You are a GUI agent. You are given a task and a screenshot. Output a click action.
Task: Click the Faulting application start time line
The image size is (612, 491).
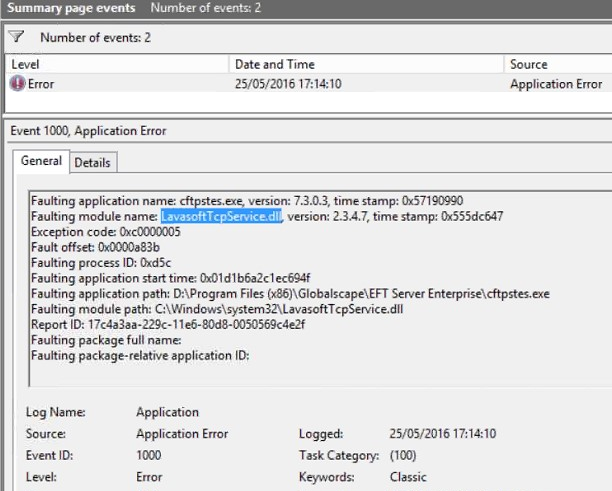(171, 278)
